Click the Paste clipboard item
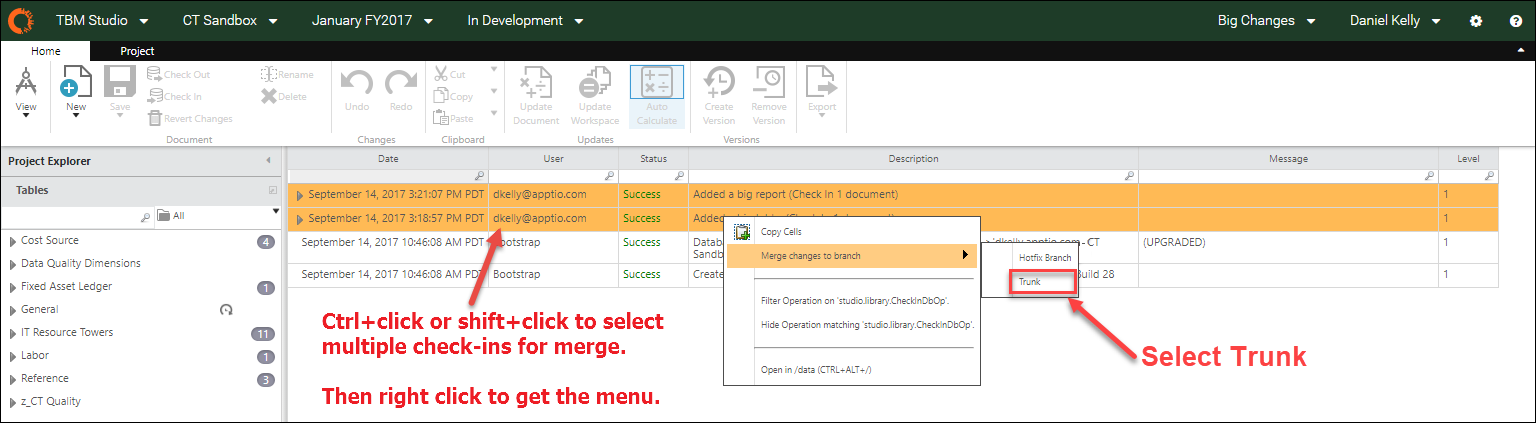Viewport: 1536px width, 423px height. coord(454,119)
